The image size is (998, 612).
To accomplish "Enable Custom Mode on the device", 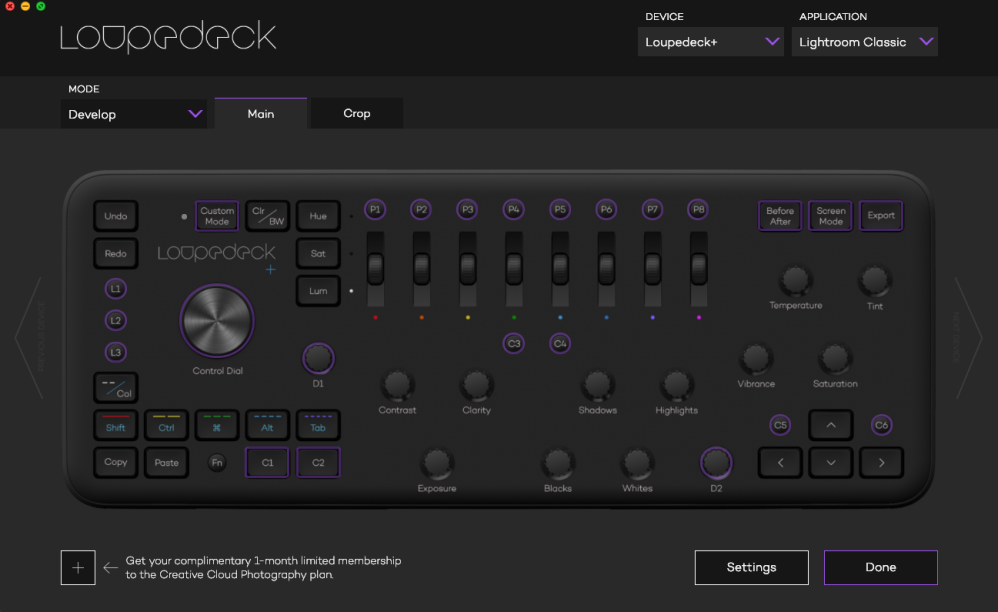I will coord(217,215).
